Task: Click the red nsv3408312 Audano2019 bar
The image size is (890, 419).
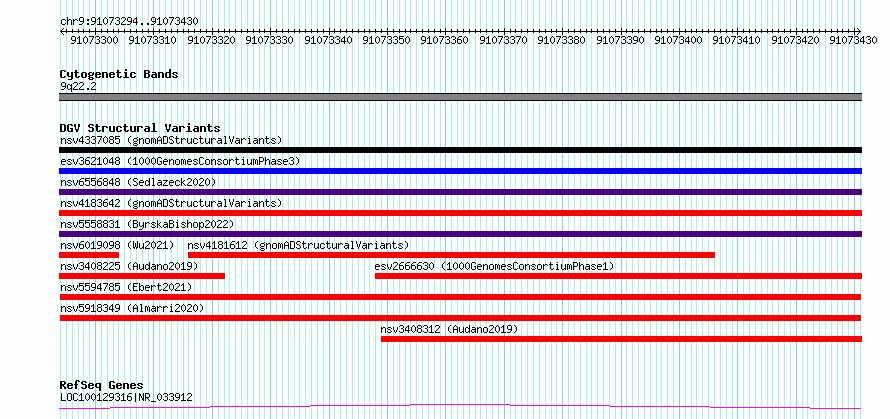Action: [622, 339]
